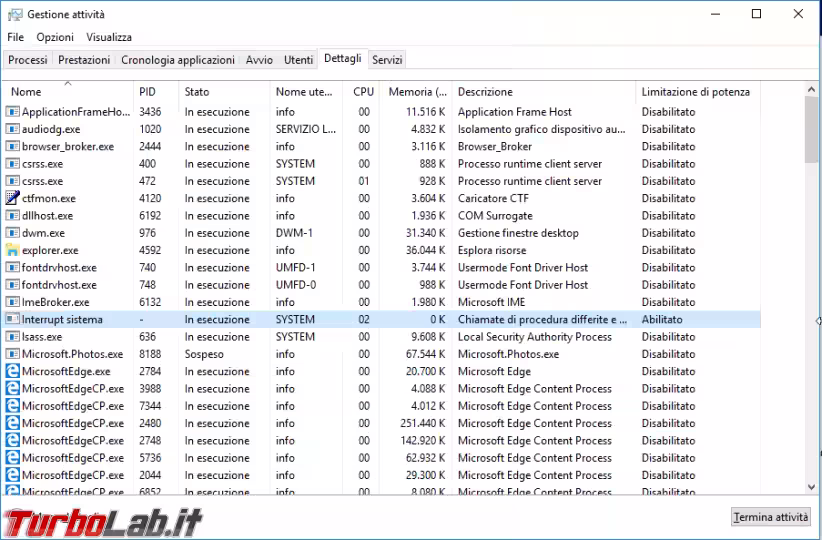This screenshot has width=822, height=540.
Task: Click the lsass.exe process icon
Action: [13, 337]
